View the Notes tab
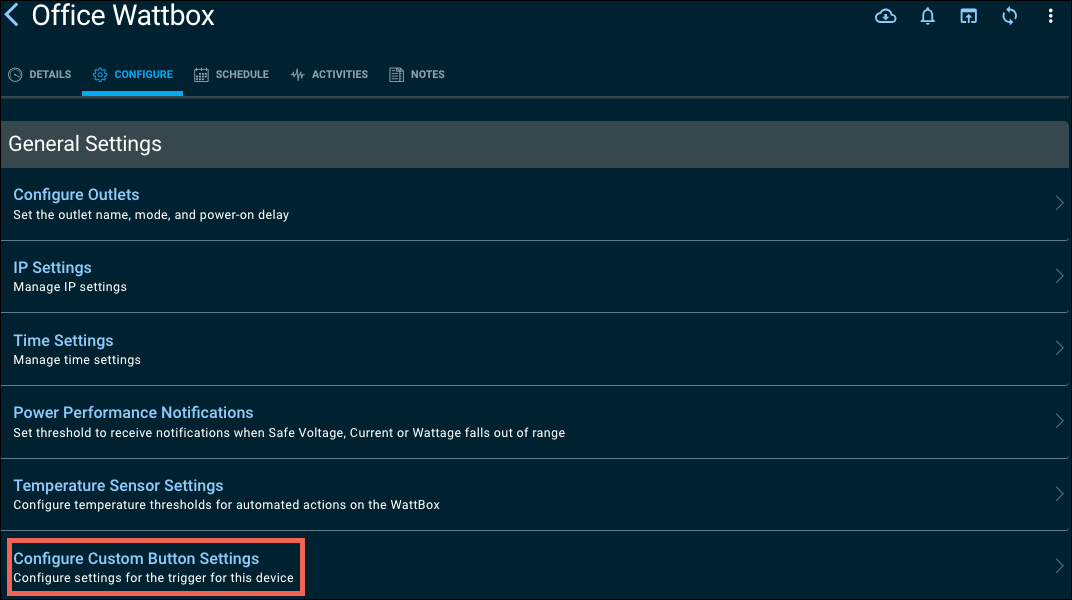 click(x=417, y=75)
